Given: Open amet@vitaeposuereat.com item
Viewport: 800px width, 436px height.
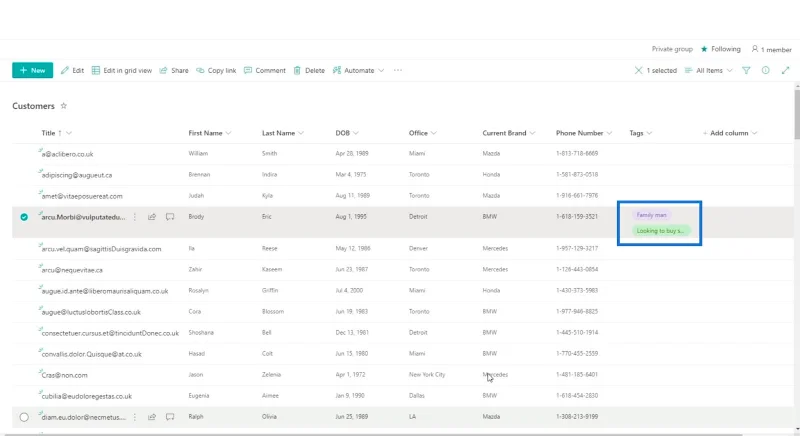Looking at the screenshot, I should (82, 196).
